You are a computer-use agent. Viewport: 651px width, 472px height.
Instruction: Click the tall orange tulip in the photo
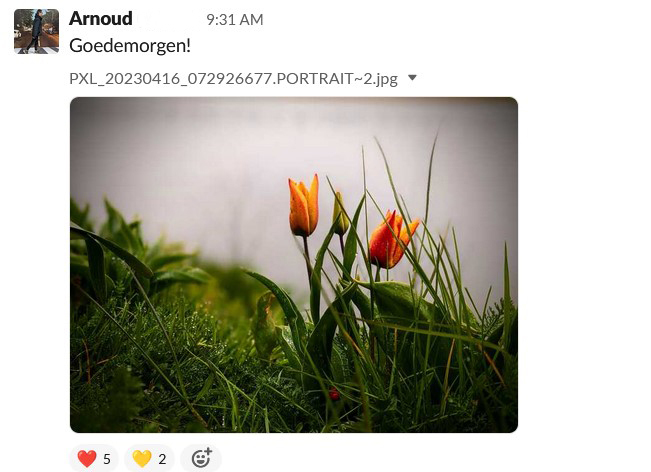click(304, 206)
